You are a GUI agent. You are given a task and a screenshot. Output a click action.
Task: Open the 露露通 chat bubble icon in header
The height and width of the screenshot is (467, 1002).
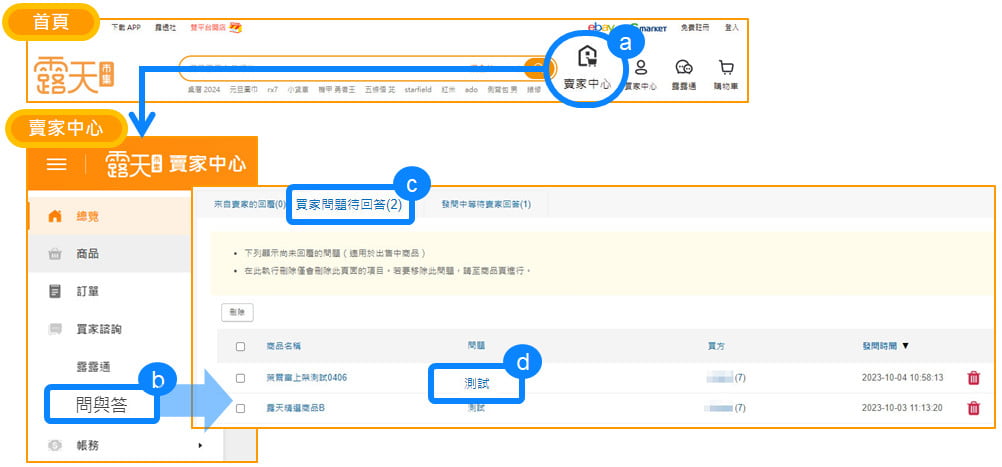pos(684,69)
